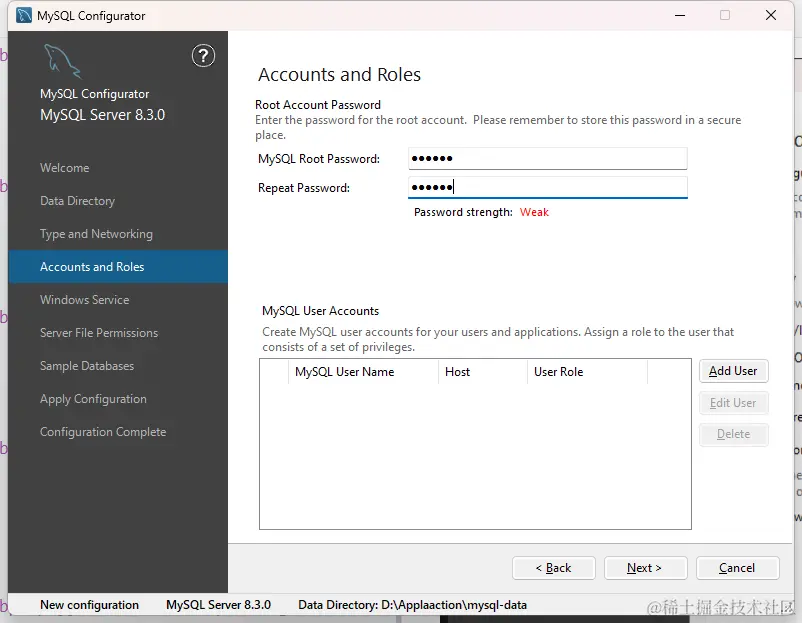Focus the MySQL Root Password field
Viewport: 802px width, 623px height.
548,159
